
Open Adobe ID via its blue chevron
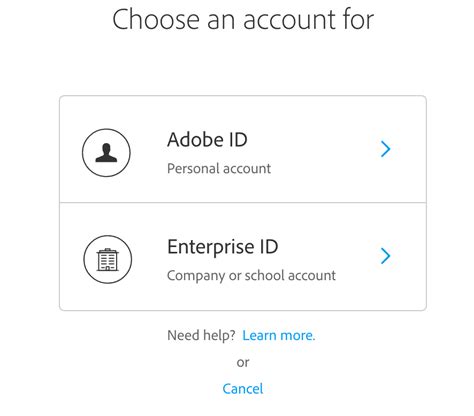(x=385, y=149)
